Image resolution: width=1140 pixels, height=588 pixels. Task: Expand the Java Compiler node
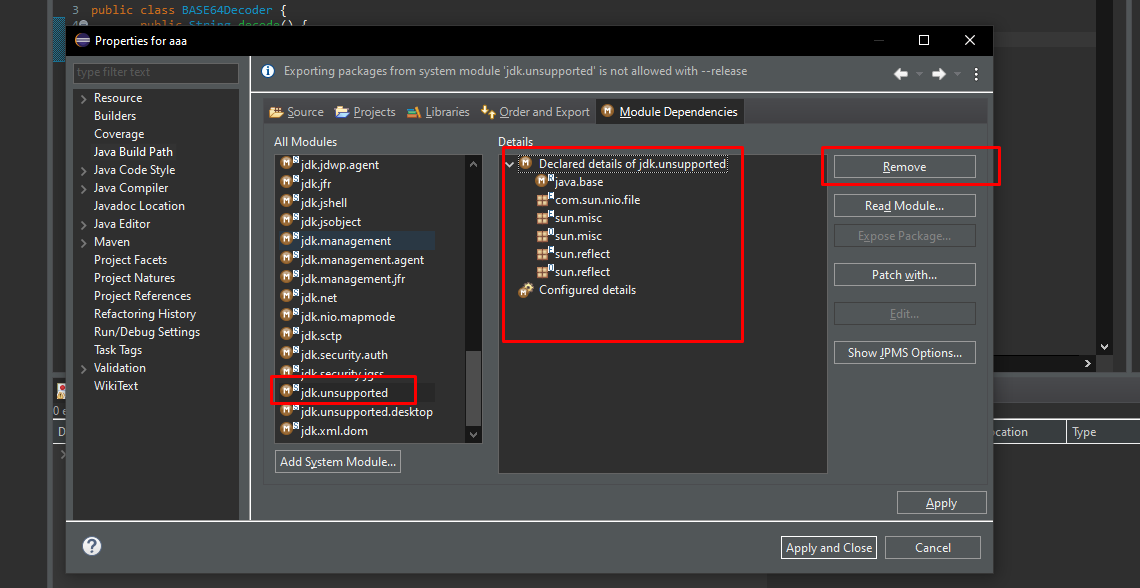coord(84,189)
